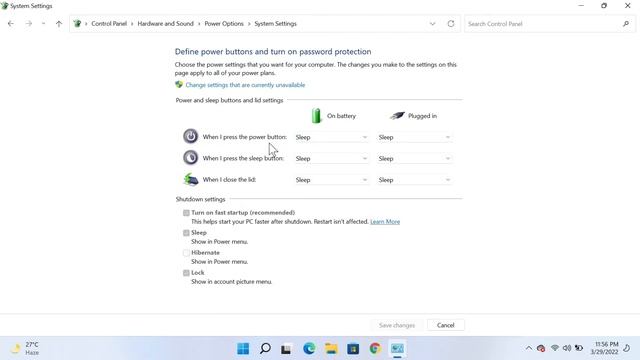The width and height of the screenshot is (640, 360).
Task: Open the clock and date flyout
Action: (x=604, y=348)
